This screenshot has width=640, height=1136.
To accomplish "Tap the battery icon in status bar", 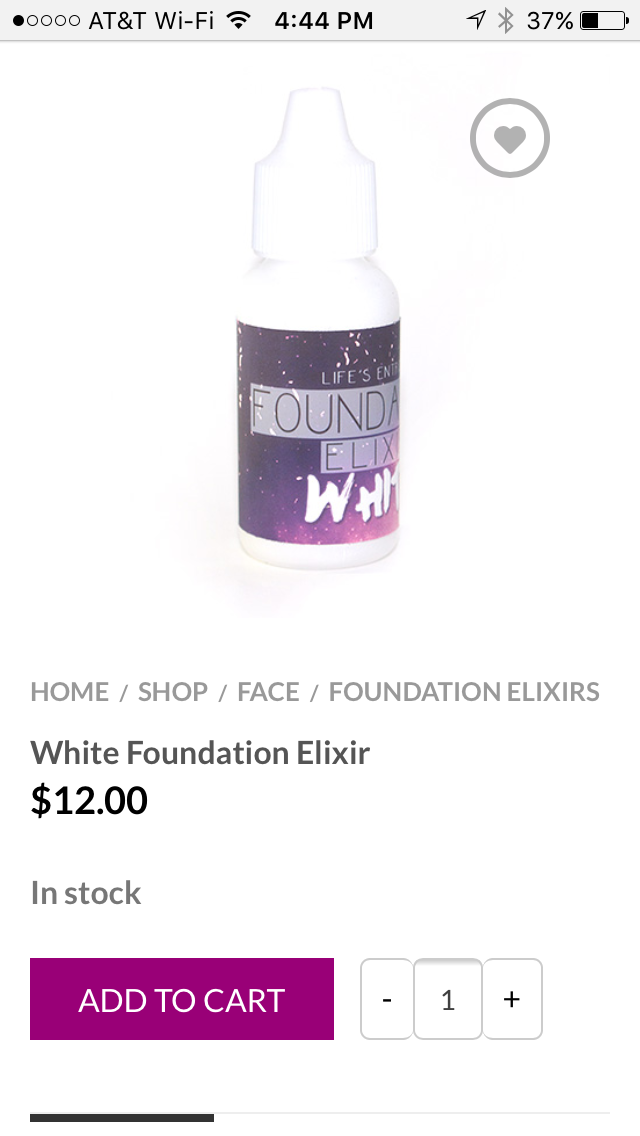I will click(604, 20).
